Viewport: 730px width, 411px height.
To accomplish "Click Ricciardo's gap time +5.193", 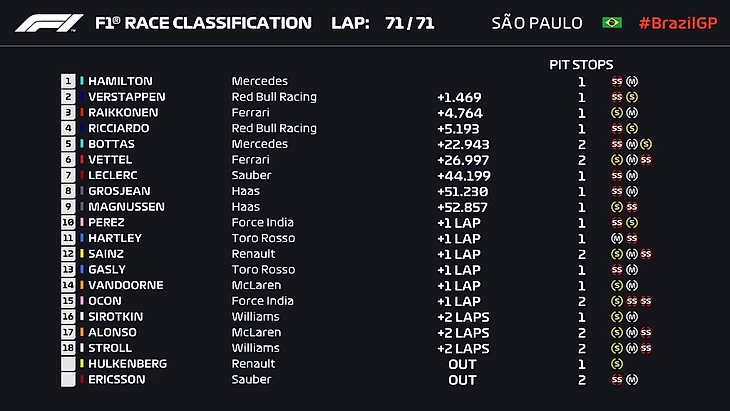I will [460, 128].
